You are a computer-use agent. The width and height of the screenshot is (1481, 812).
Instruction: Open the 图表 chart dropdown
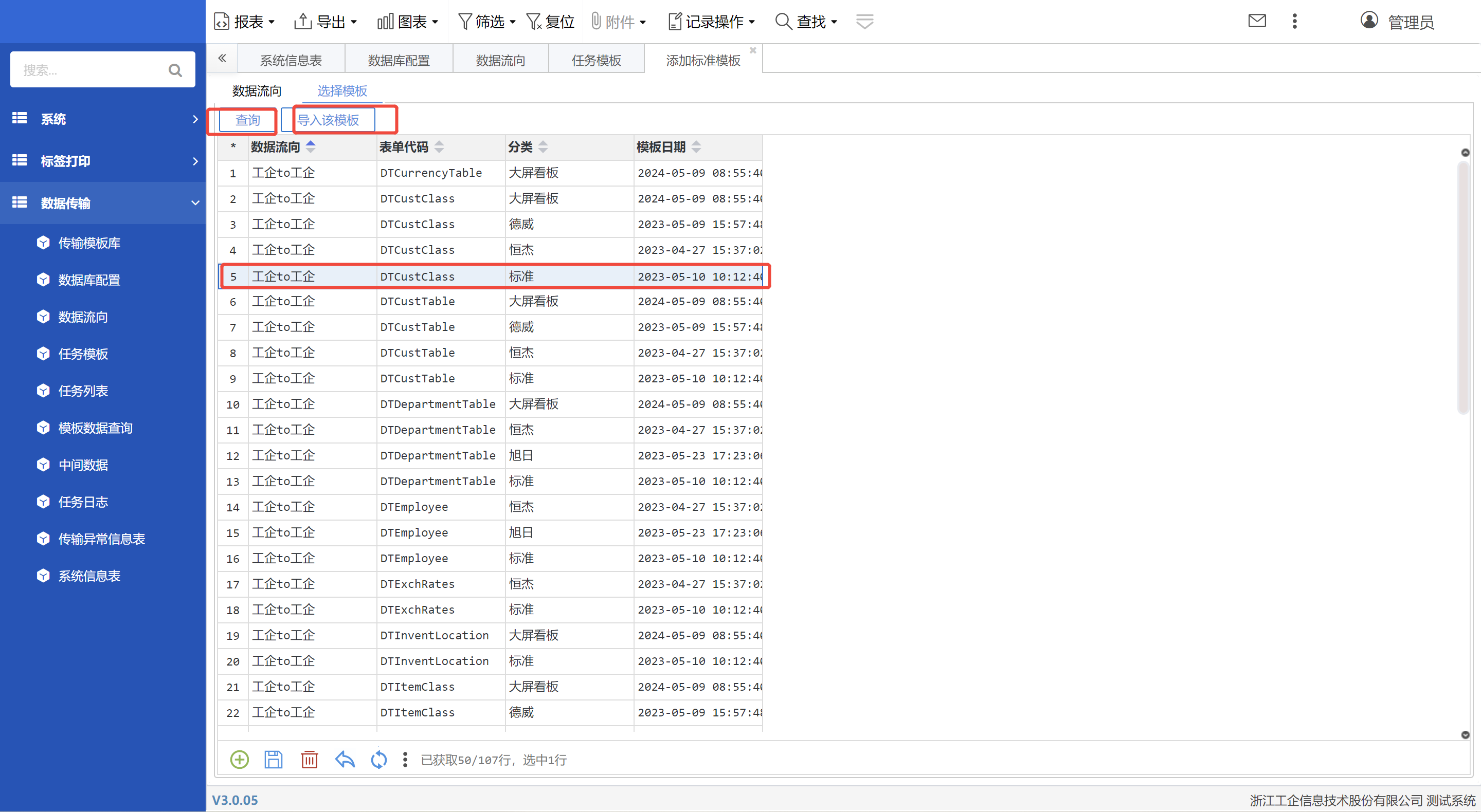[x=408, y=22]
